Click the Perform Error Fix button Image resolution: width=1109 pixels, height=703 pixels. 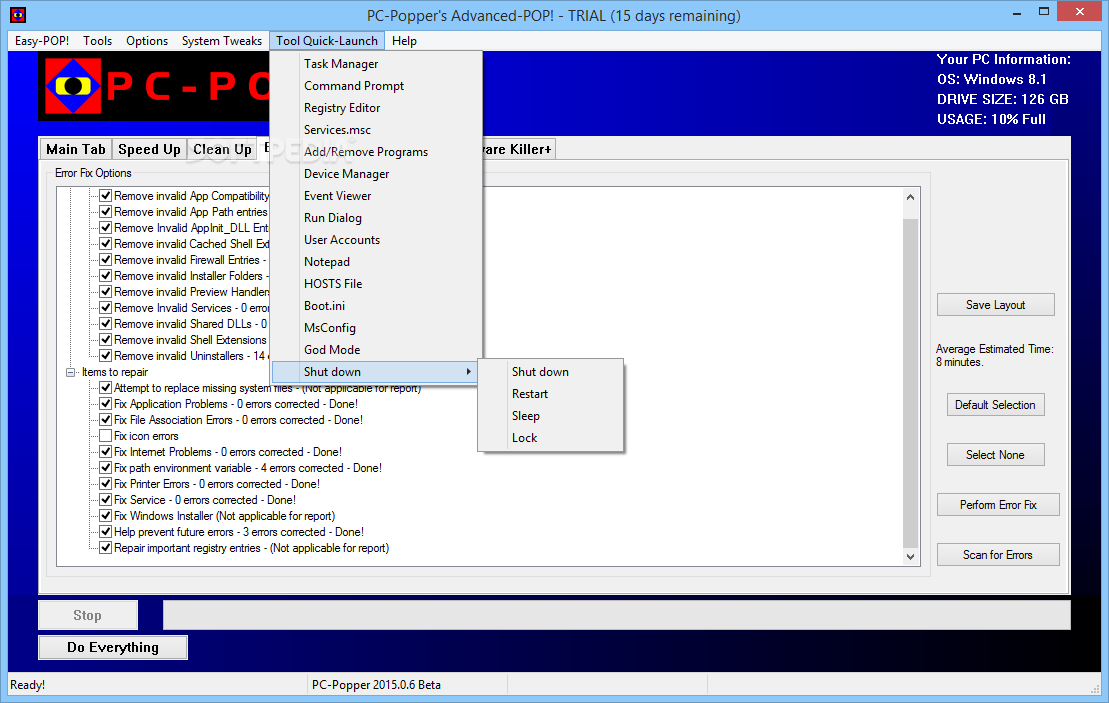tap(998, 505)
